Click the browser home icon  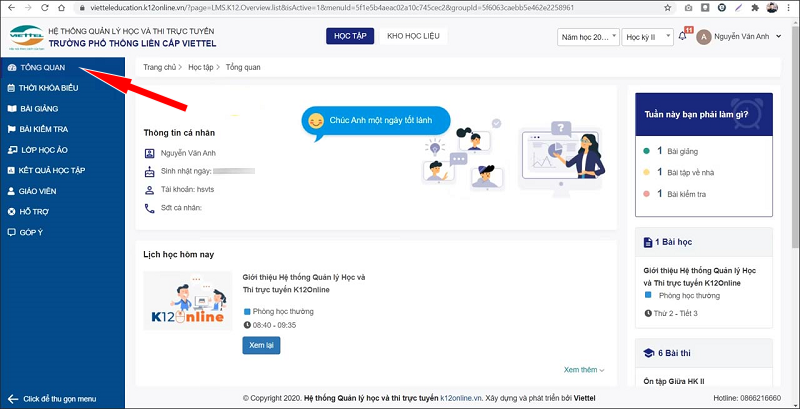[60, 6]
